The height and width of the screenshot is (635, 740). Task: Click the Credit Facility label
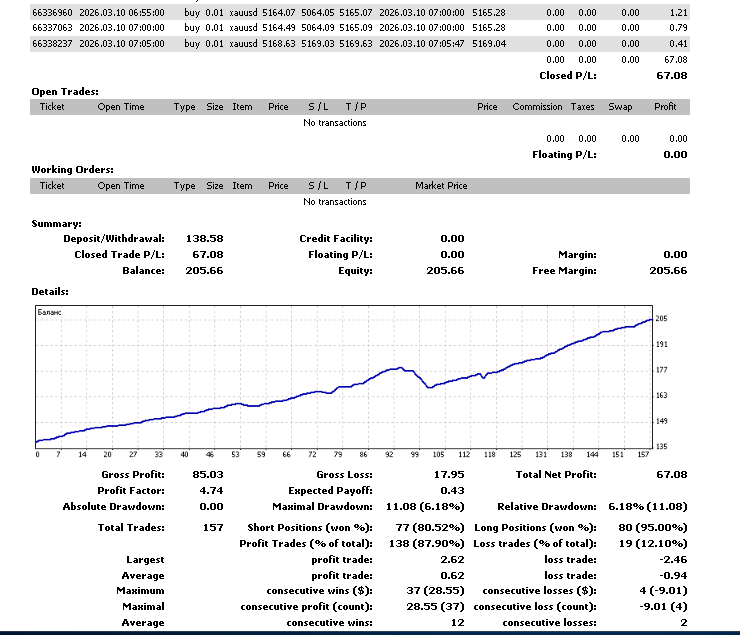[335, 239]
